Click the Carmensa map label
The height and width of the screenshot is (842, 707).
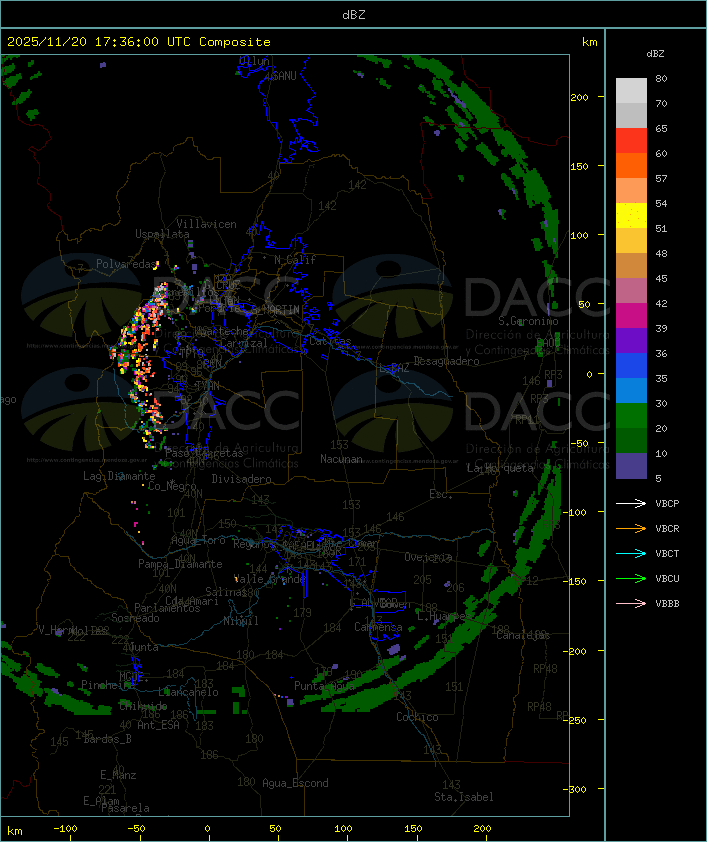point(378,627)
